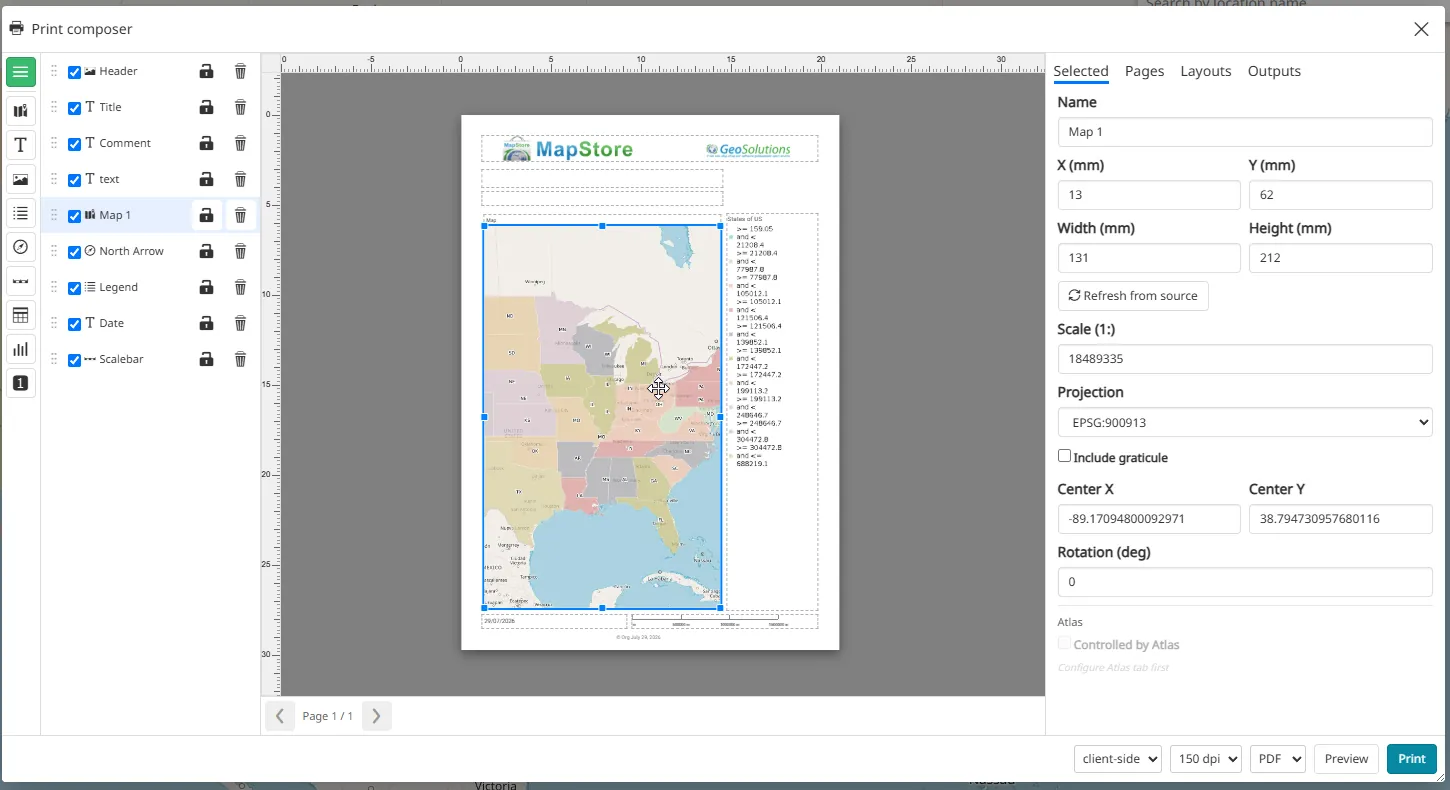
Task: Click the green layers list toggle icon
Action: [x=20, y=72]
